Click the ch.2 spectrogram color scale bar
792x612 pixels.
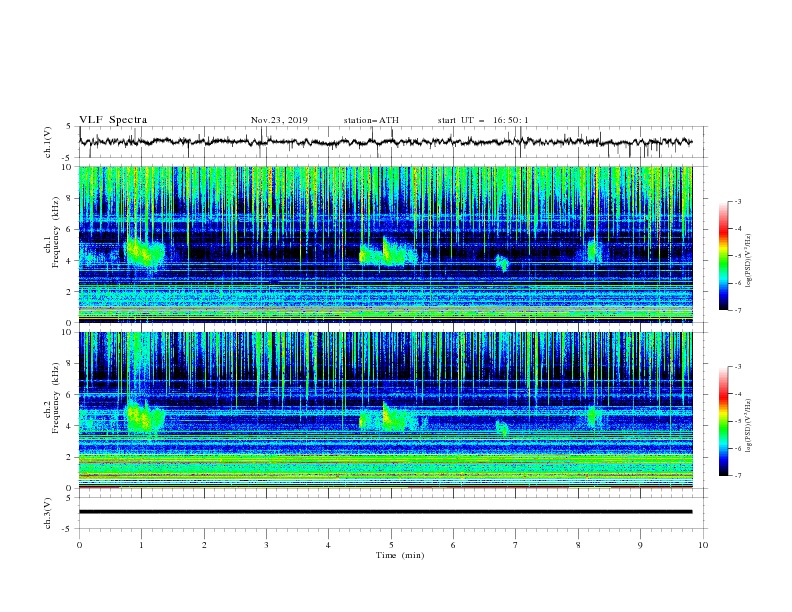pos(723,421)
